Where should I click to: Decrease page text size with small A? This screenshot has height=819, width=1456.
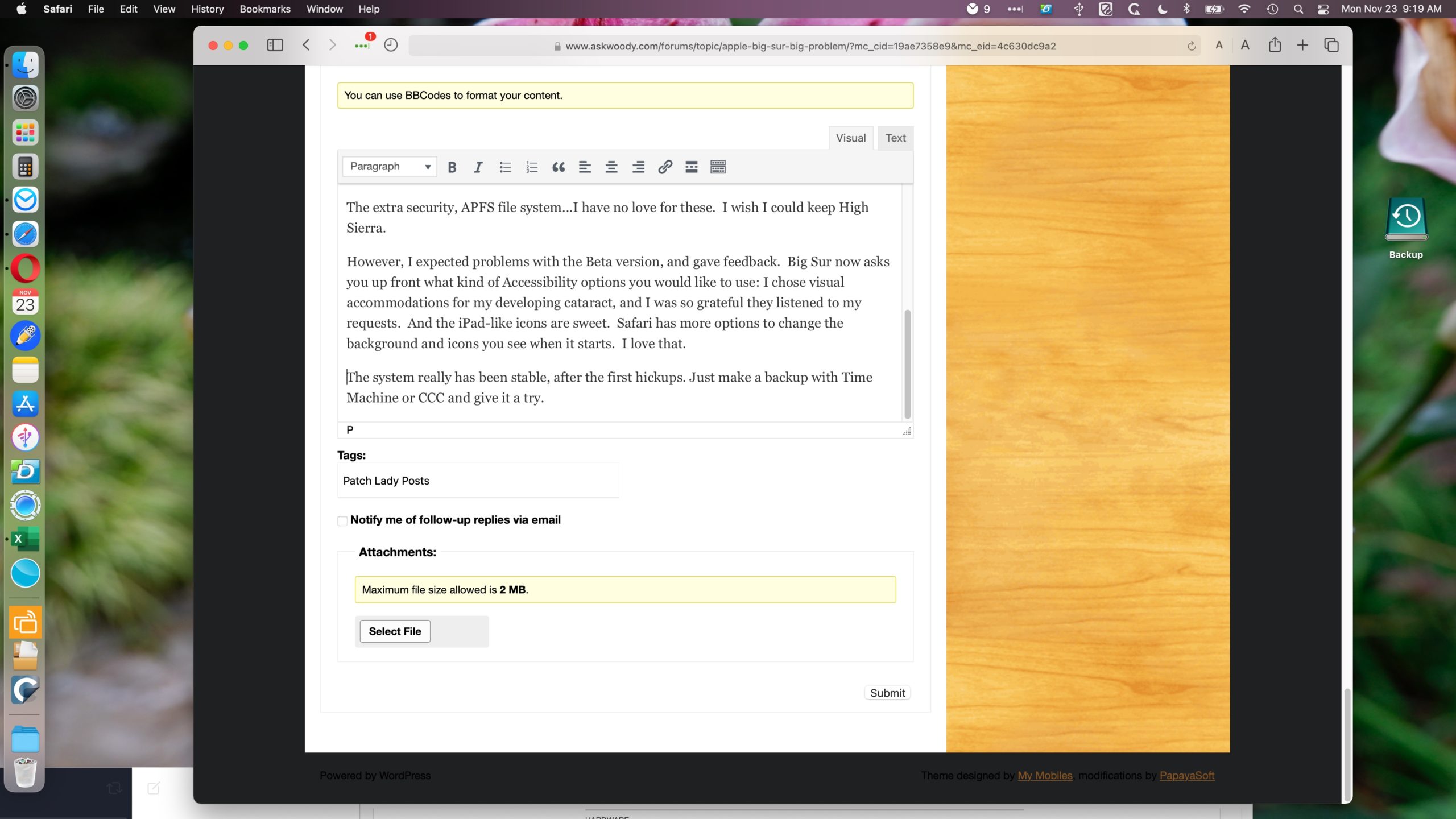[1219, 45]
